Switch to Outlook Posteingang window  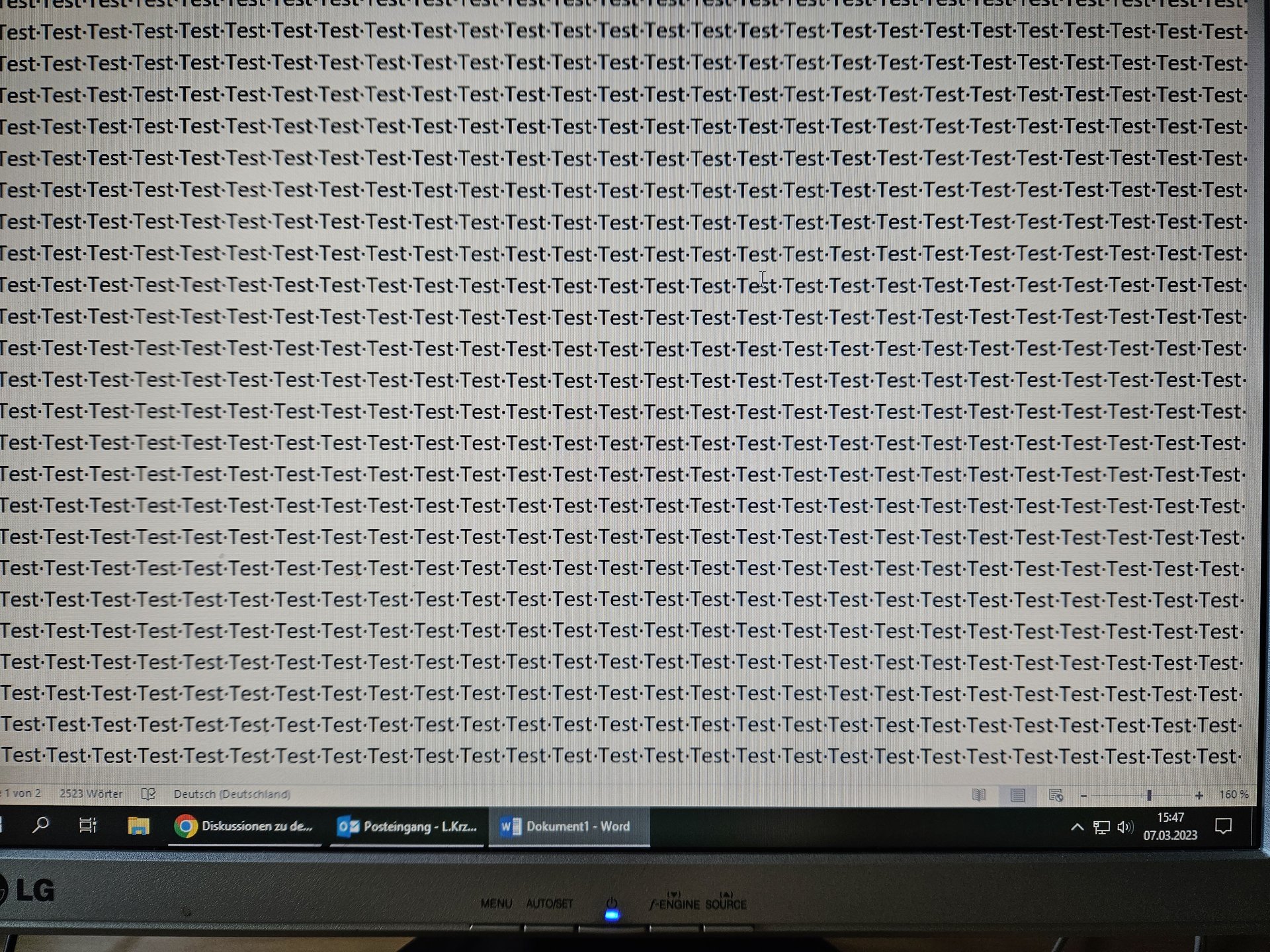407,826
